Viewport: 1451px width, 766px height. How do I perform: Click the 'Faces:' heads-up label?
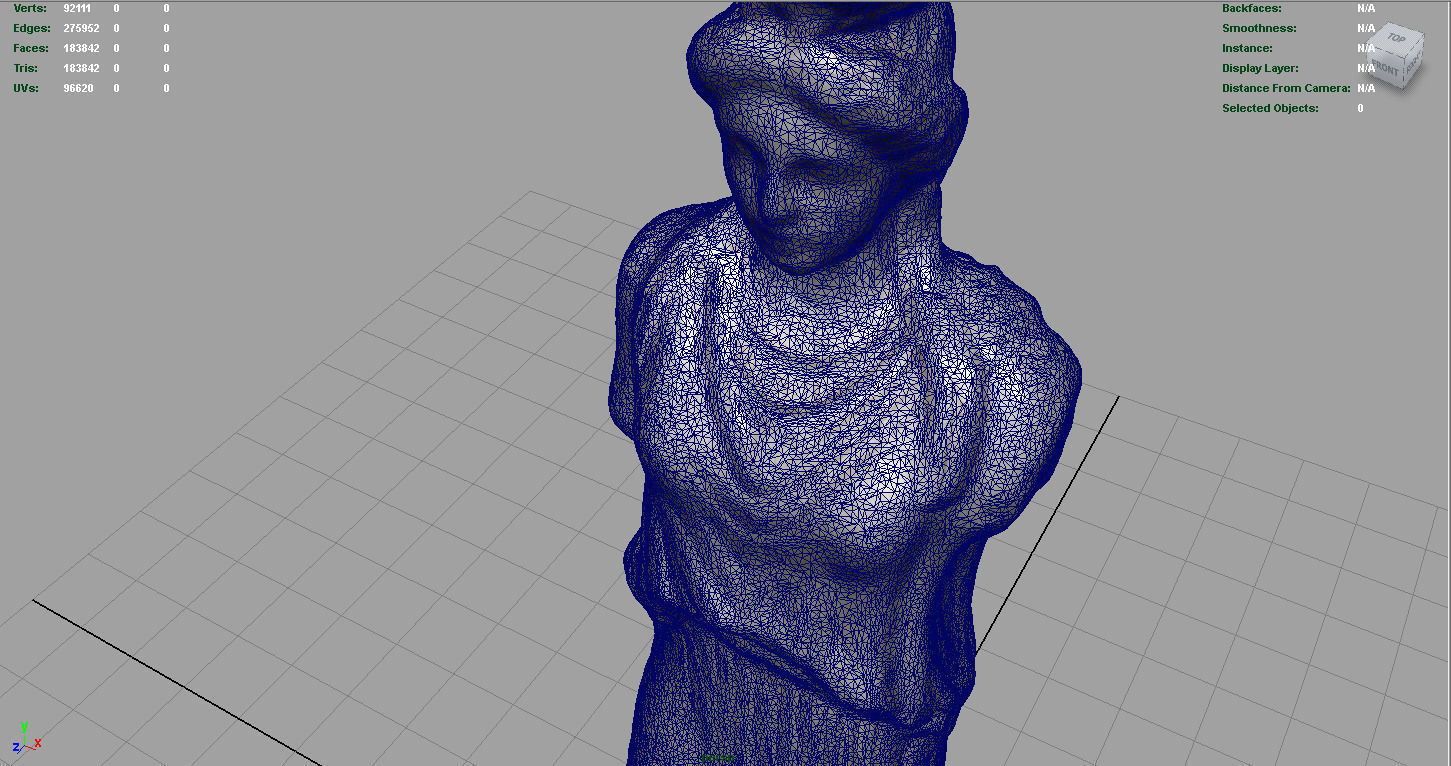(32, 48)
